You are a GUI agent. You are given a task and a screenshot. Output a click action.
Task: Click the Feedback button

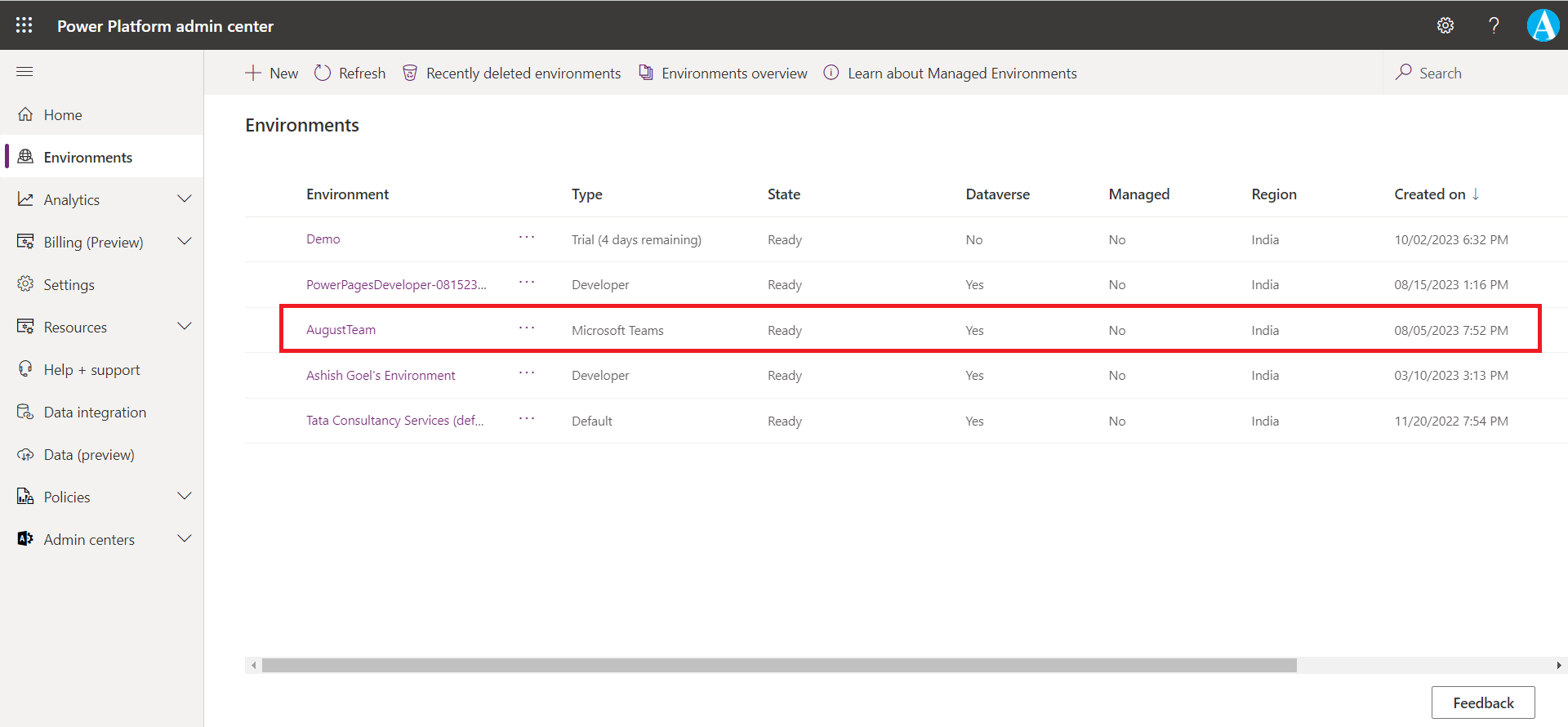click(1482, 702)
